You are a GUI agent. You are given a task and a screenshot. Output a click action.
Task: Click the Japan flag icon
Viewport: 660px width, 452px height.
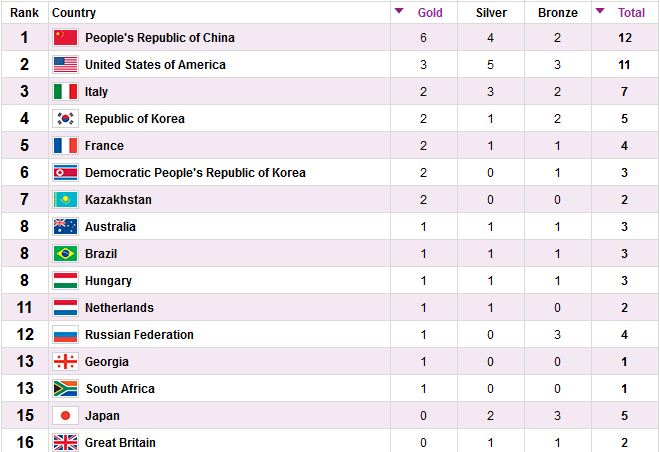pos(65,415)
